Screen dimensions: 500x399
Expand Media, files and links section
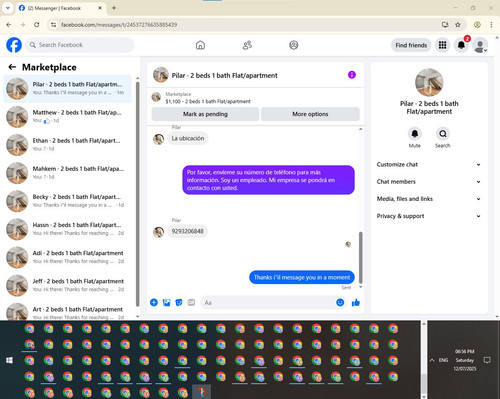[429, 199]
